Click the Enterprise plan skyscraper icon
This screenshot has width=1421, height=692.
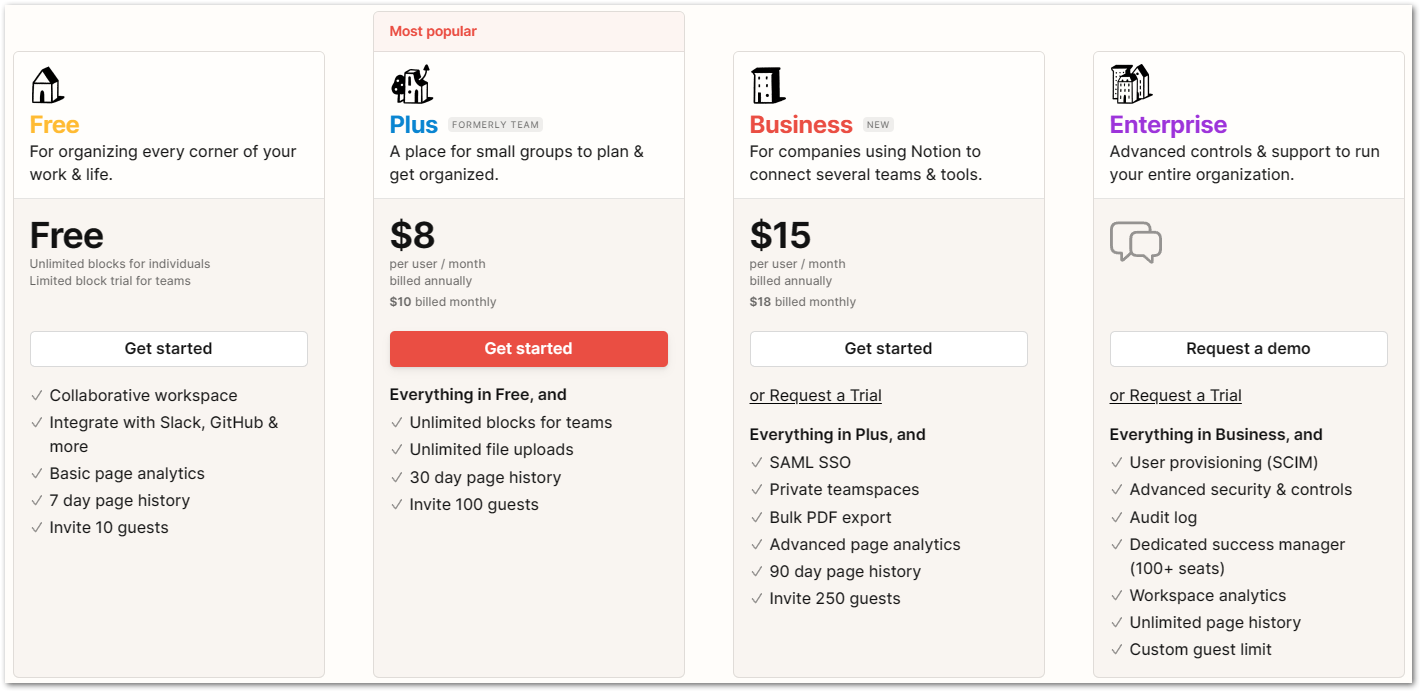pos(1131,85)
